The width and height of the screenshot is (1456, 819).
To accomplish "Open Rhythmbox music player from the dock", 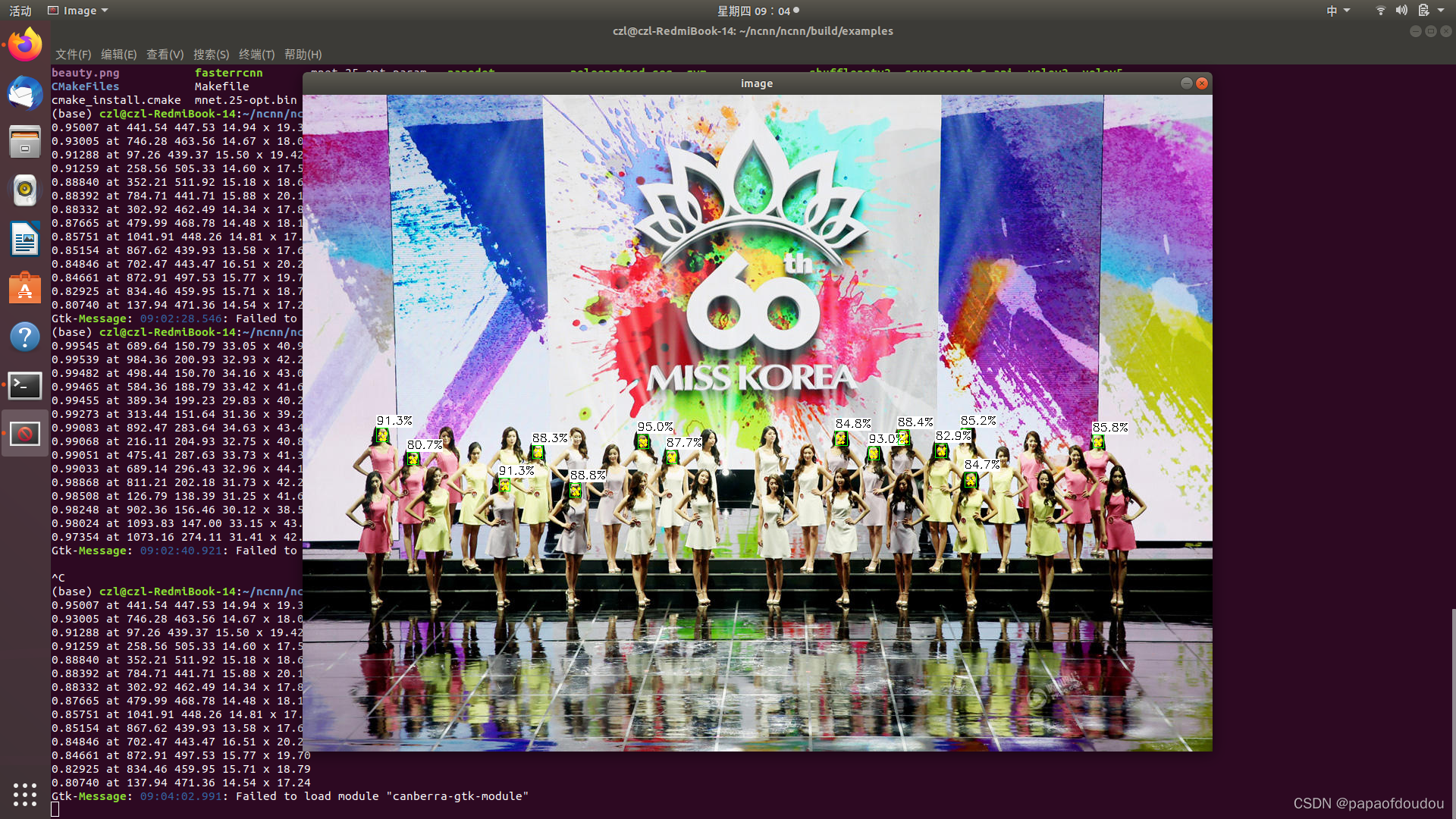I will point(25,190).
